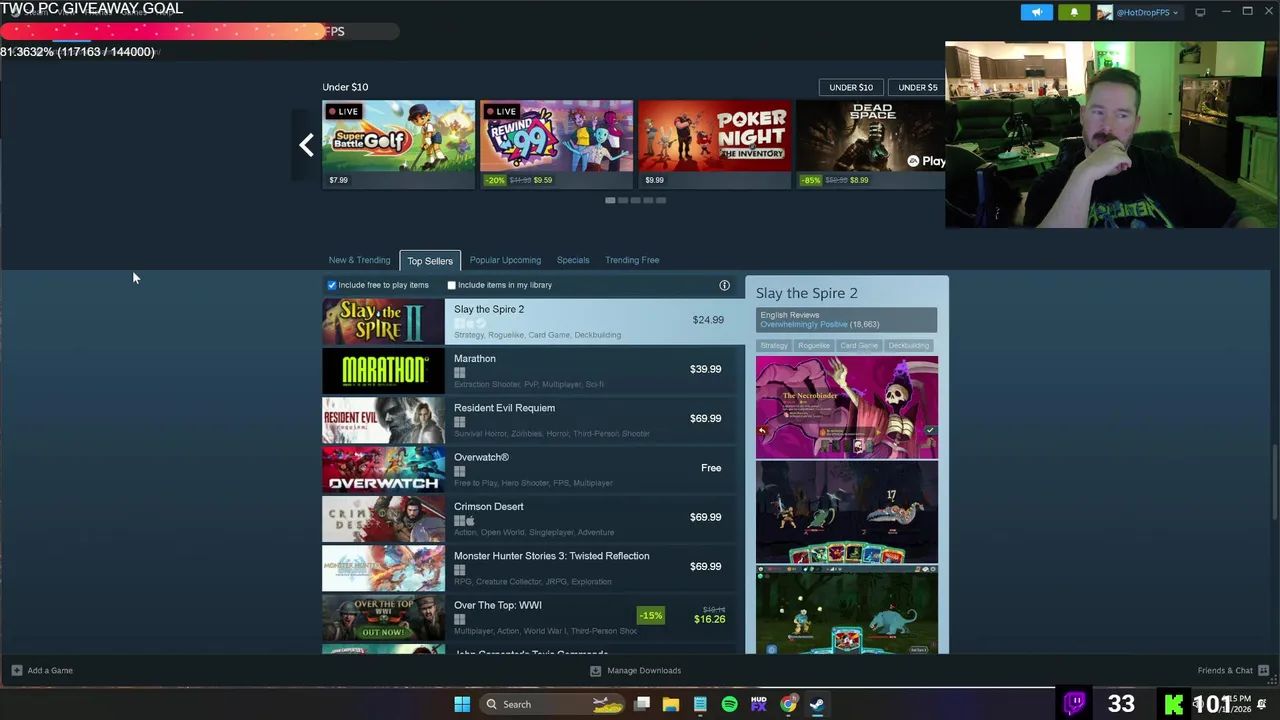Click the Manage Downloads tray icon
This screenshot has width=1280, height=720.
tap(596, 670)
